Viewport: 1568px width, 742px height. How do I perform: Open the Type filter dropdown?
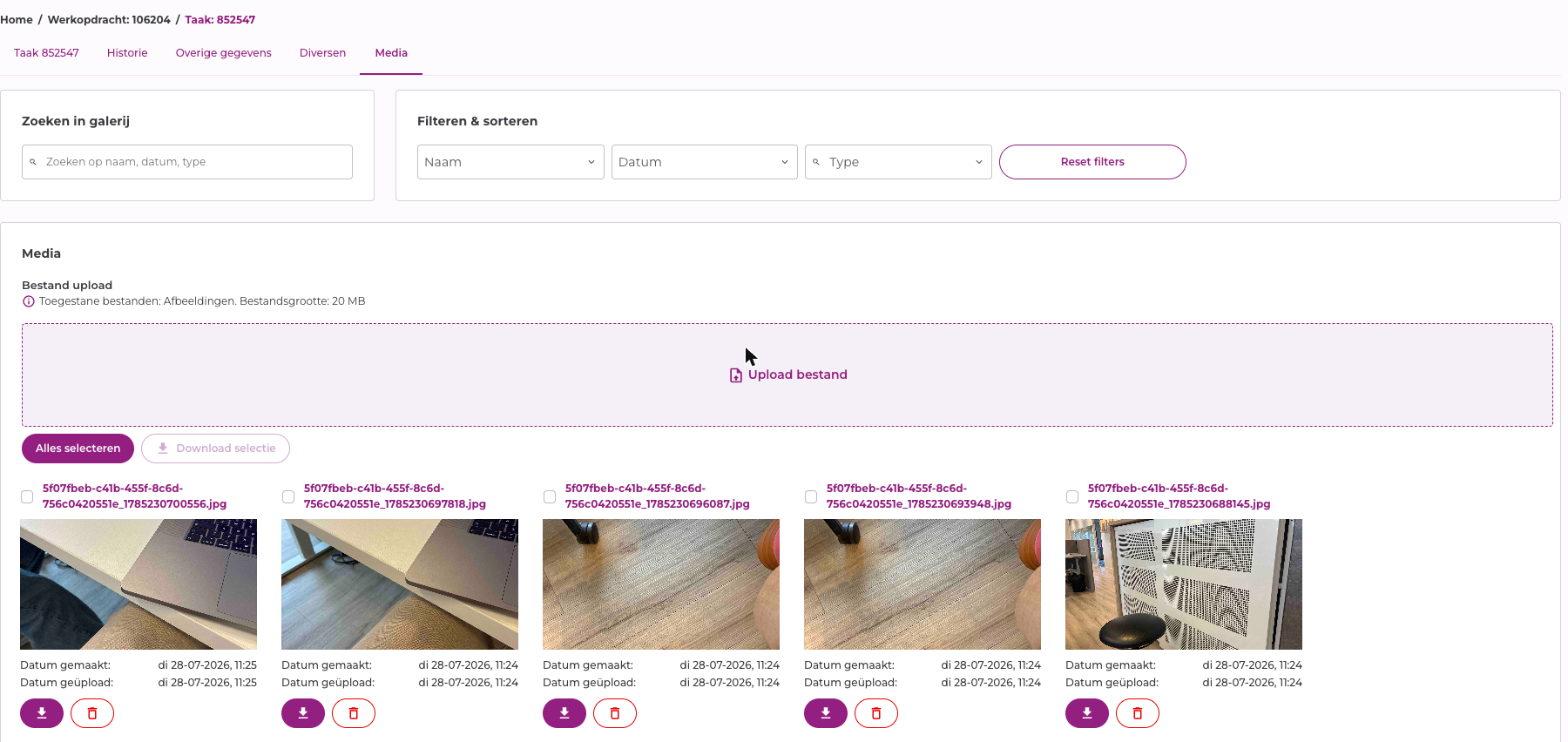click(x=898, y=162)
